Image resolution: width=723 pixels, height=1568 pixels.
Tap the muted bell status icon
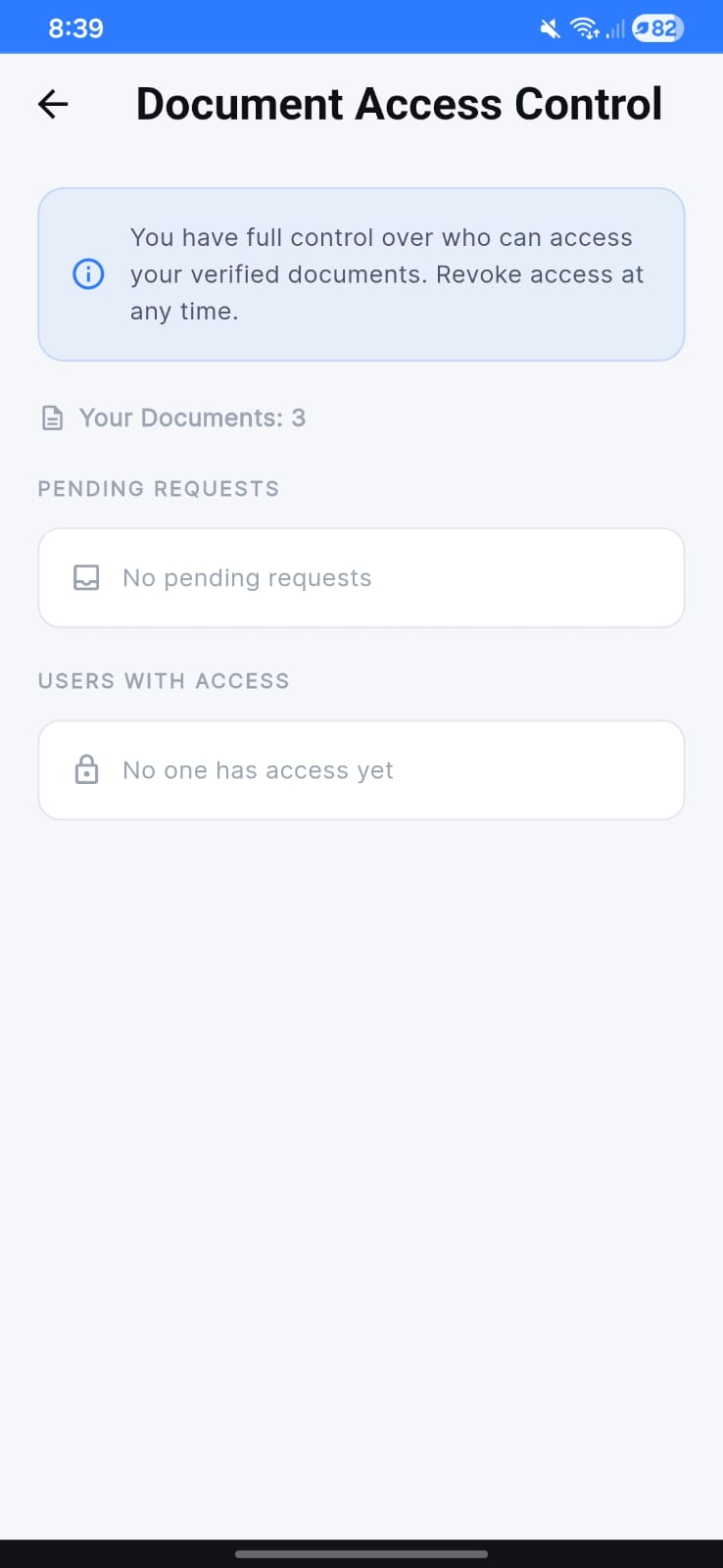pos(551,28)
